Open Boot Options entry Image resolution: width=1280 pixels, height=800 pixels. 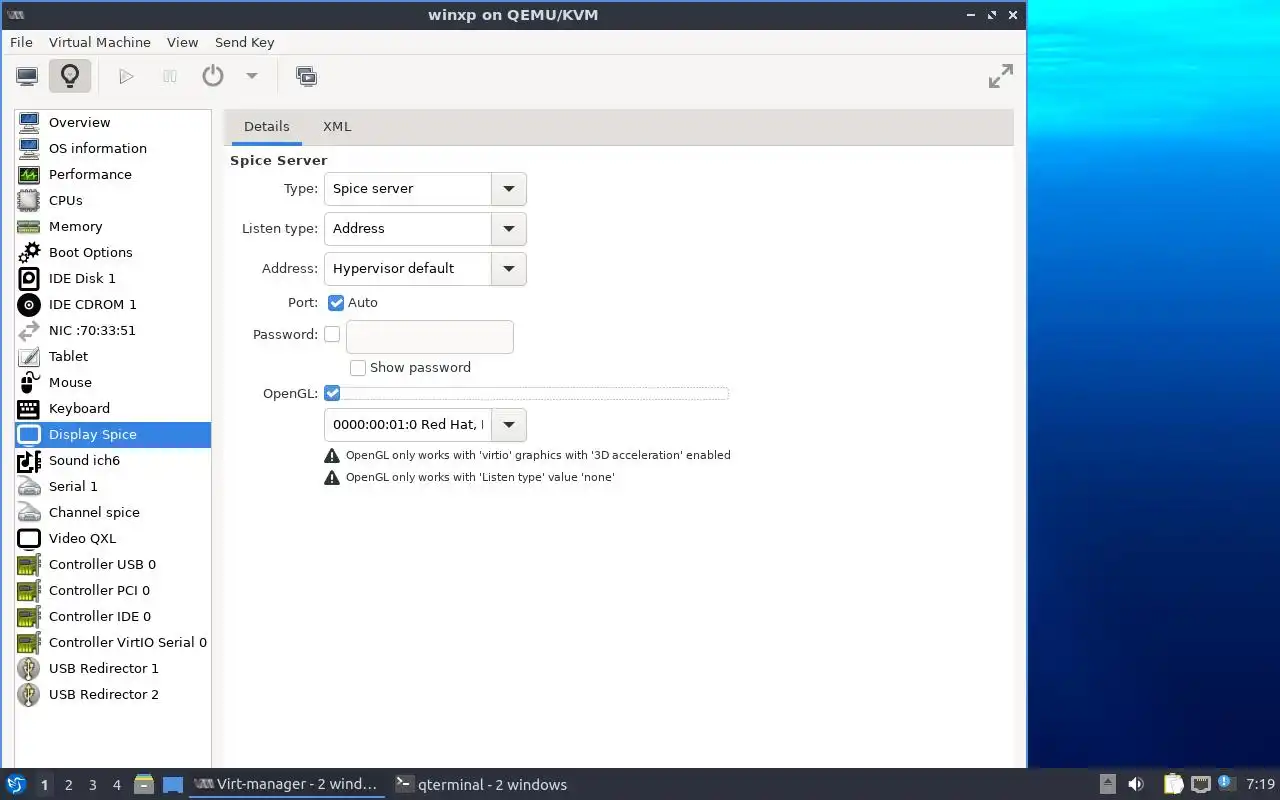(113, 252)
